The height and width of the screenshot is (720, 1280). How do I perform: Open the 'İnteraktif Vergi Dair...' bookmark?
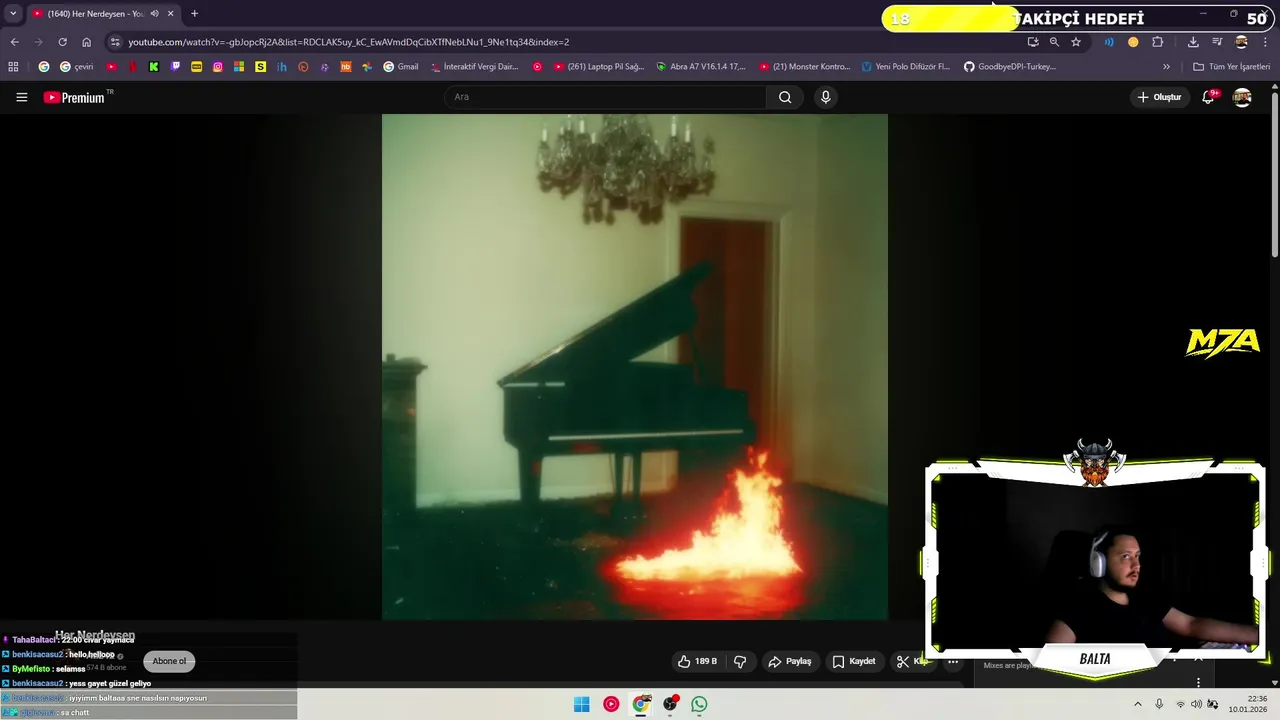pyautogui.click(x=475, y=67)
